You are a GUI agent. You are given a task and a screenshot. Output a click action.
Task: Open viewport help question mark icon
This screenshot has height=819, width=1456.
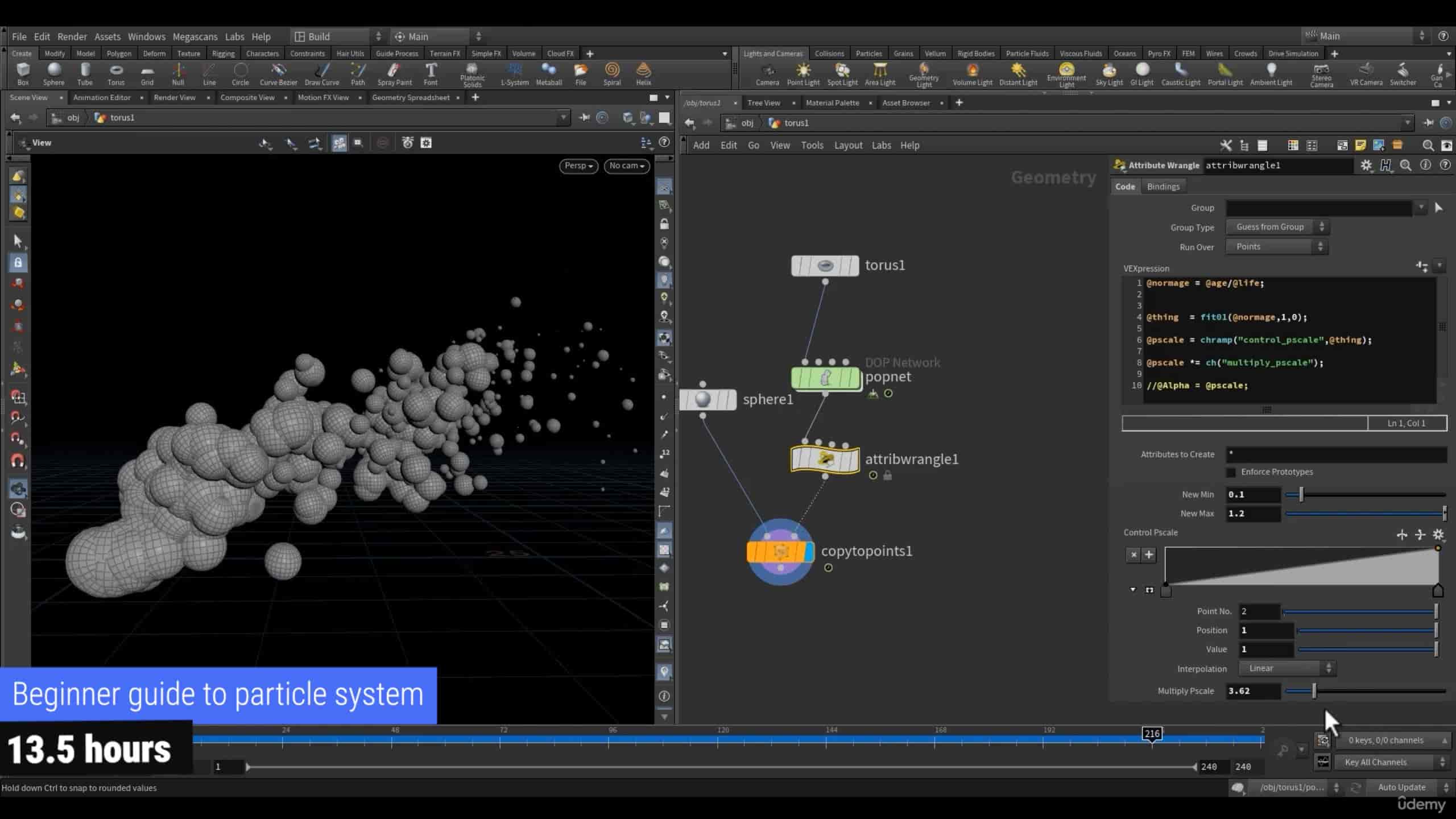(664, 142)
